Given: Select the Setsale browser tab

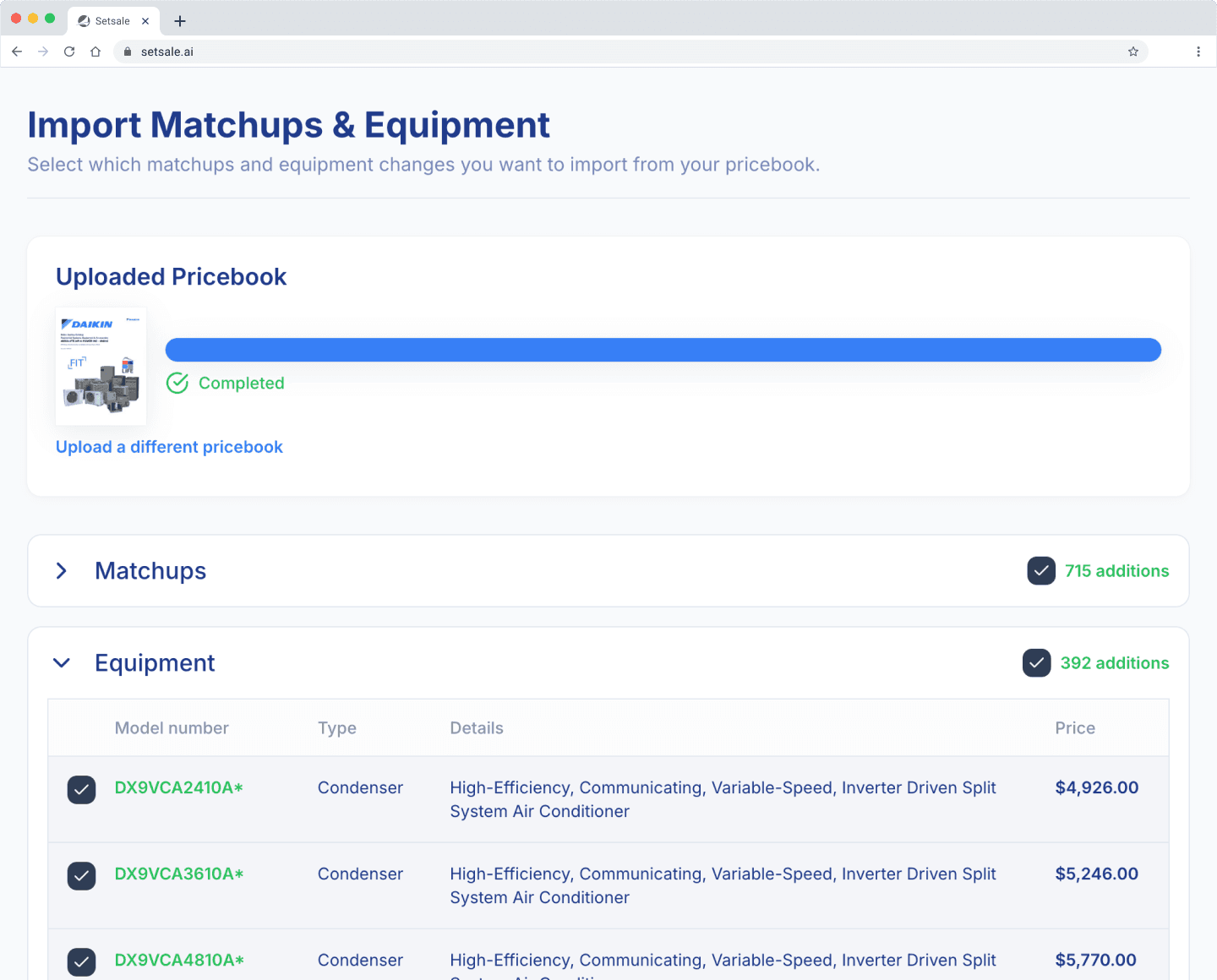Looking at the screenshot, I should (113, 21).
